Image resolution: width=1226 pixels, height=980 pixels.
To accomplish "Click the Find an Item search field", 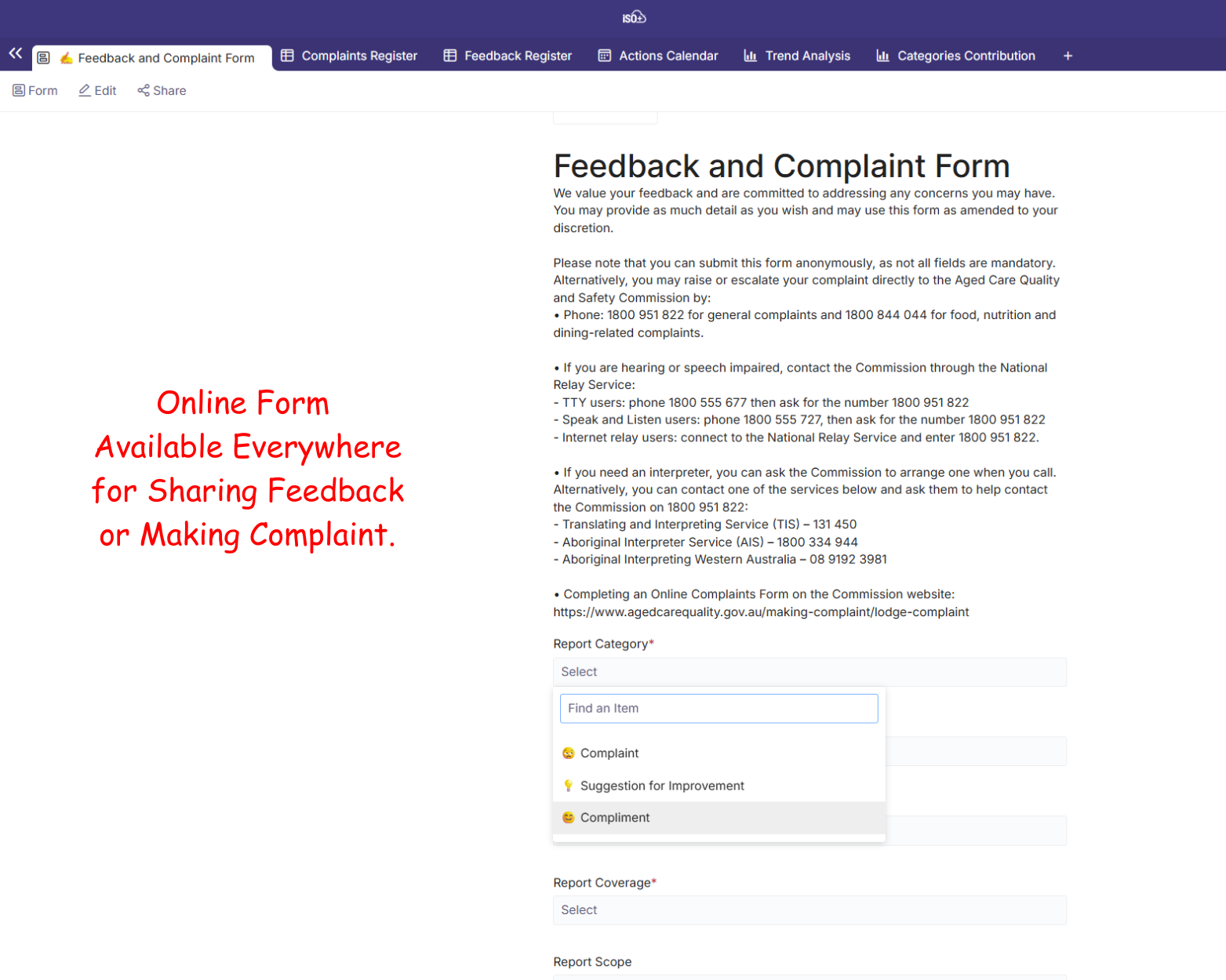I will point(719,709).
